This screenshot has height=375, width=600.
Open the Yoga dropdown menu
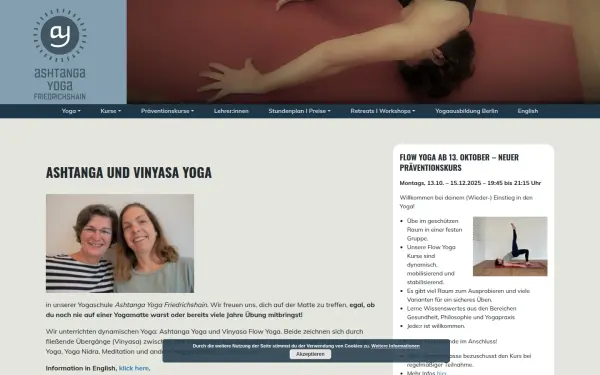pyautogui.click(x=71, y=111)
